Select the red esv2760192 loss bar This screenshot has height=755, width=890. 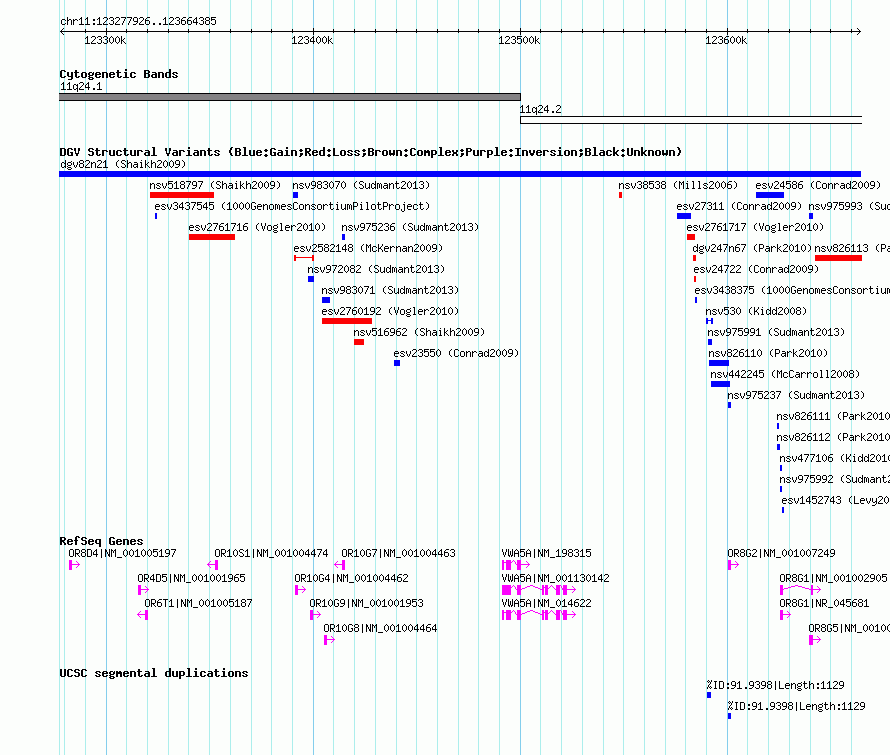click(x=347, y=321)
